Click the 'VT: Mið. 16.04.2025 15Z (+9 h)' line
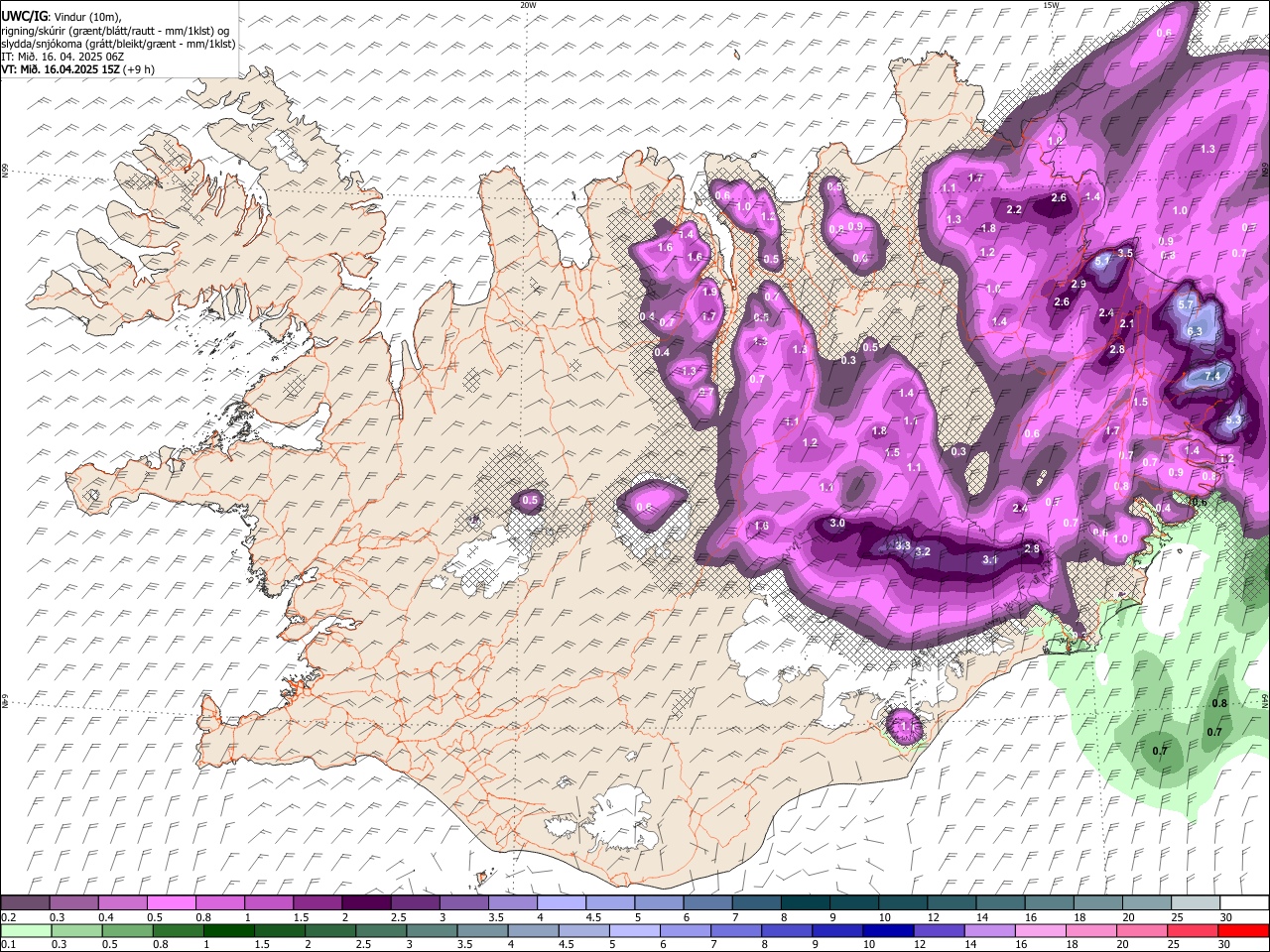Screen dimensions: 1270x952 (77, 69)
